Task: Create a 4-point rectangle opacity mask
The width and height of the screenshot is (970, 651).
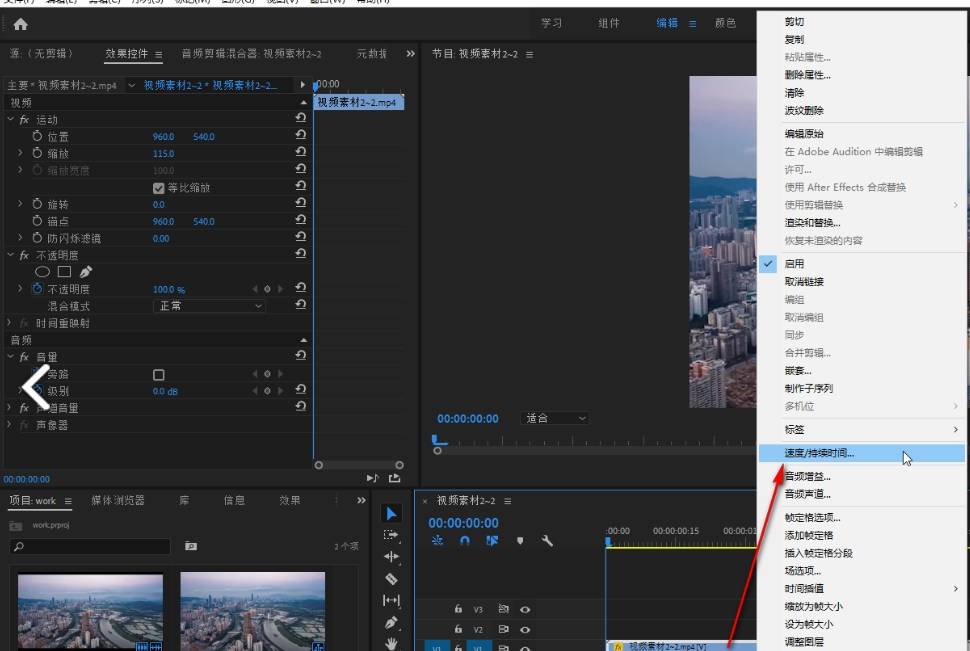Action: [x=64, y=272]
